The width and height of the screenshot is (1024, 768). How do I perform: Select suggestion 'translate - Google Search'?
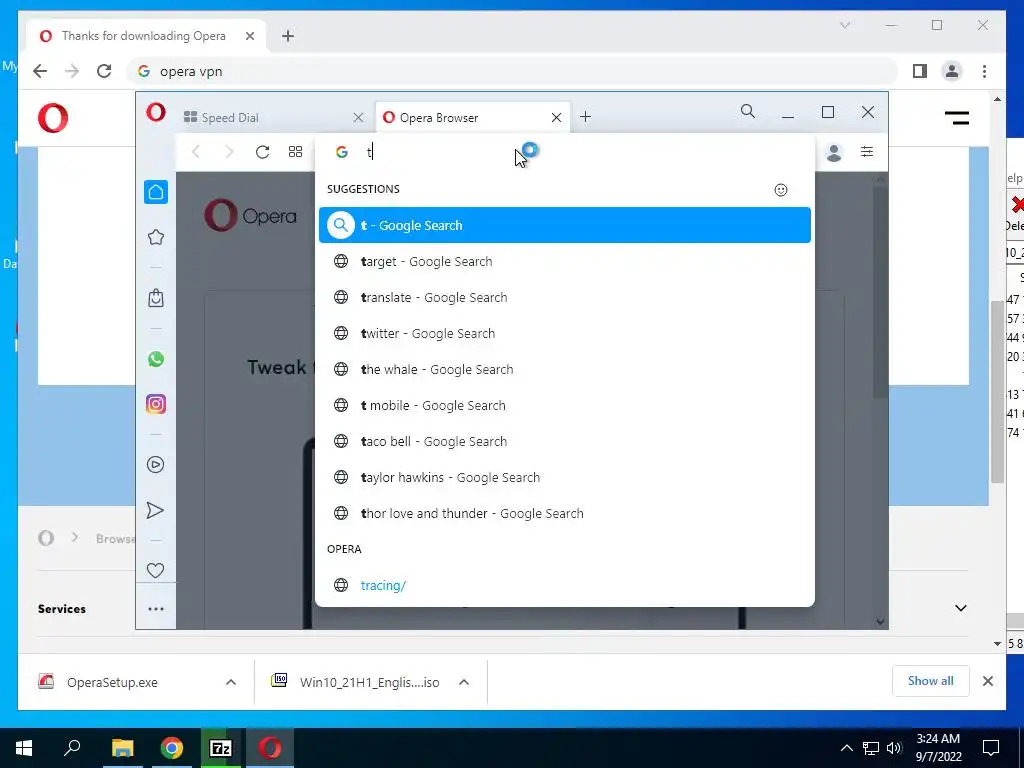click(564, 297)
